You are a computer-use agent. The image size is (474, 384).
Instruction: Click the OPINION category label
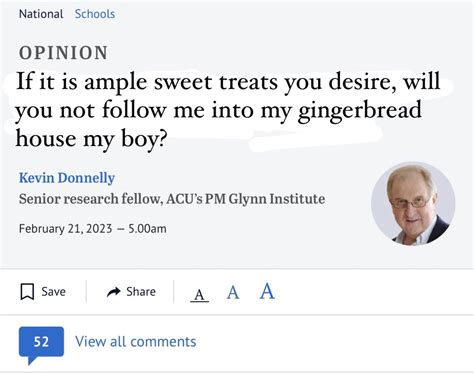click(x=63, y=53)
